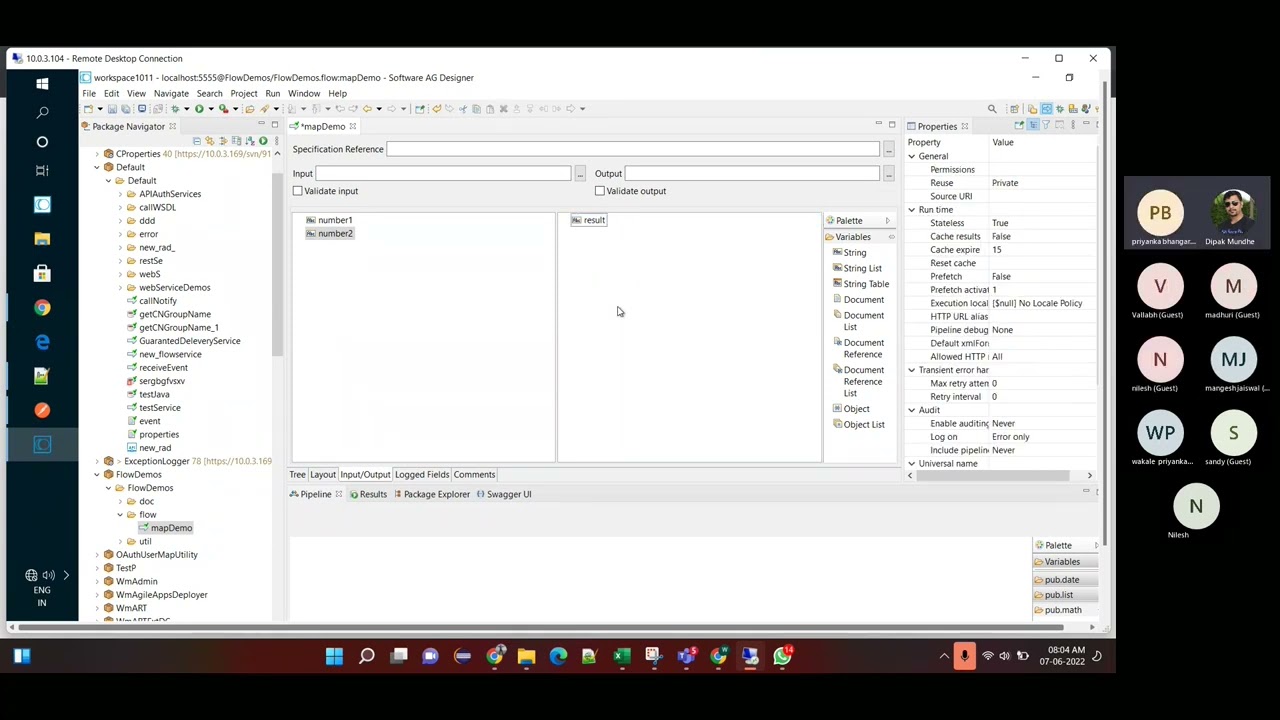Collapse the Audit property group

[x=911, y=410]
